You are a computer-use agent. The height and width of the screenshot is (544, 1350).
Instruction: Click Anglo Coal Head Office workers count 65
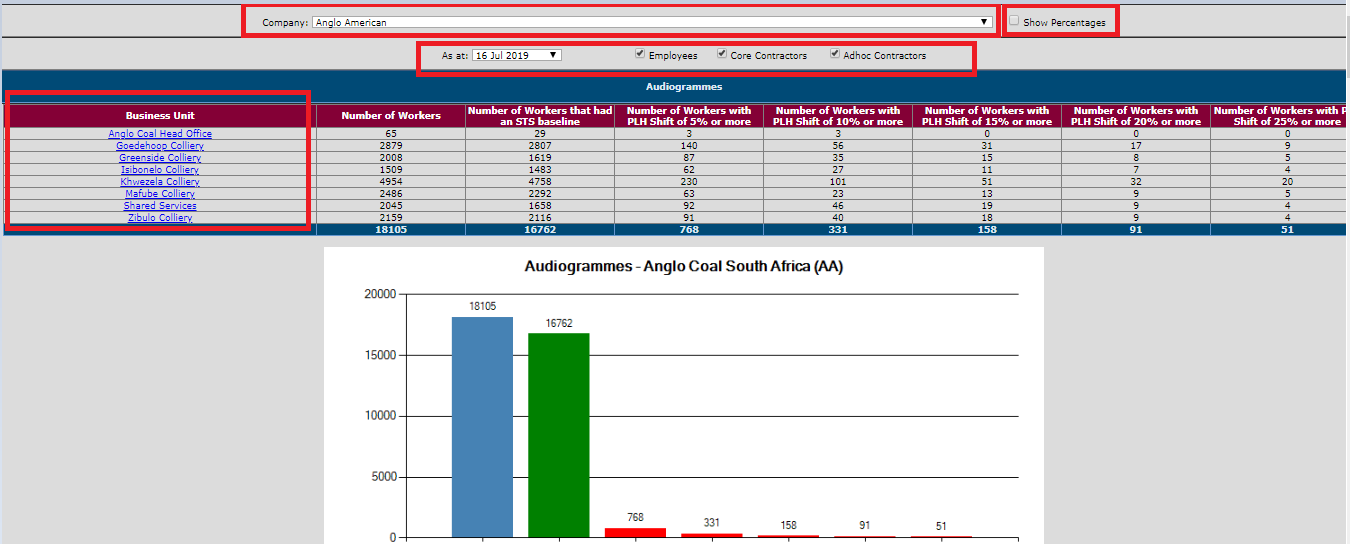point(391,134)
